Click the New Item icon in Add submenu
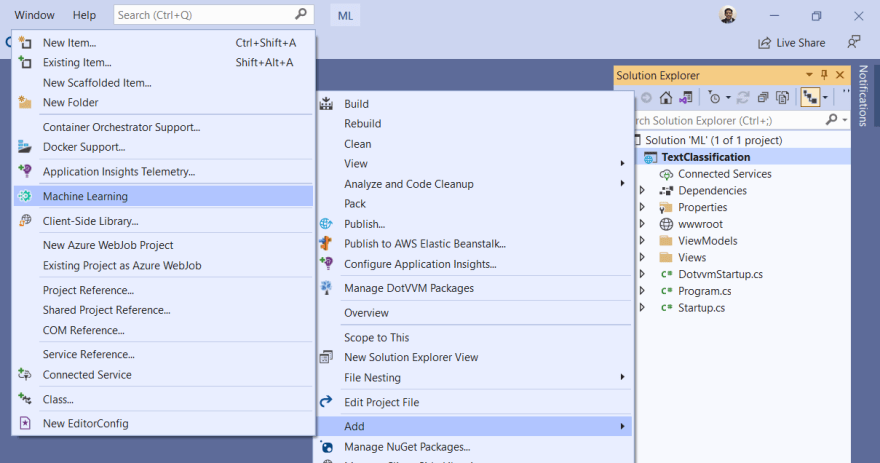The height and width of the screenshot is (463, 880). (x=25, y=43)
